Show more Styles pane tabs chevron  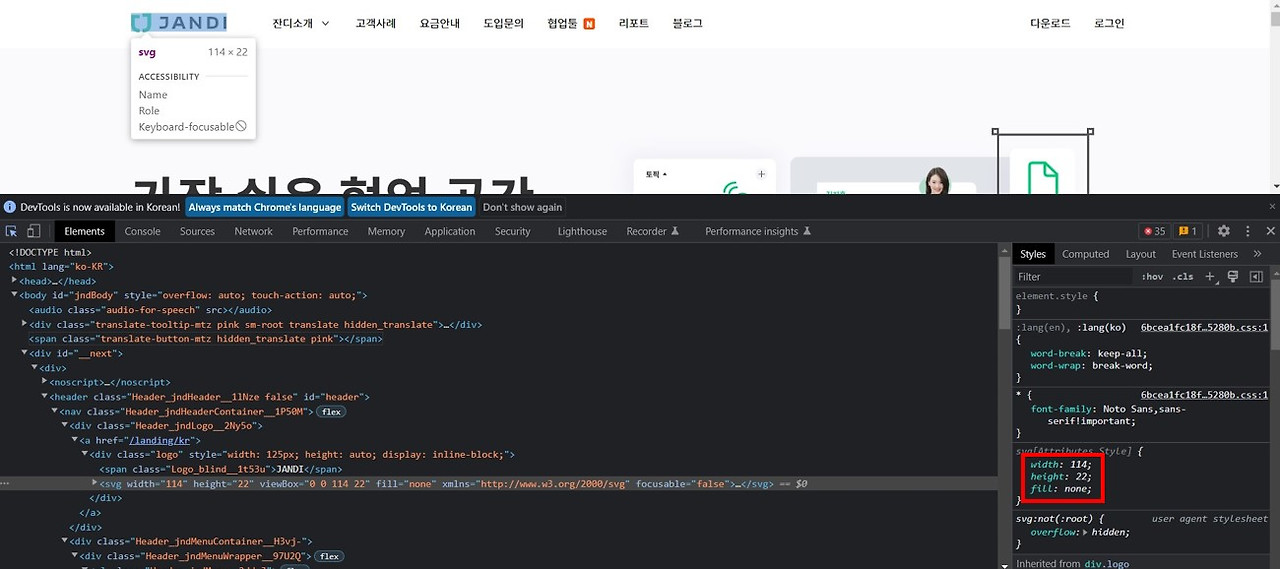pyautogui.click(x=1257, y=254)
